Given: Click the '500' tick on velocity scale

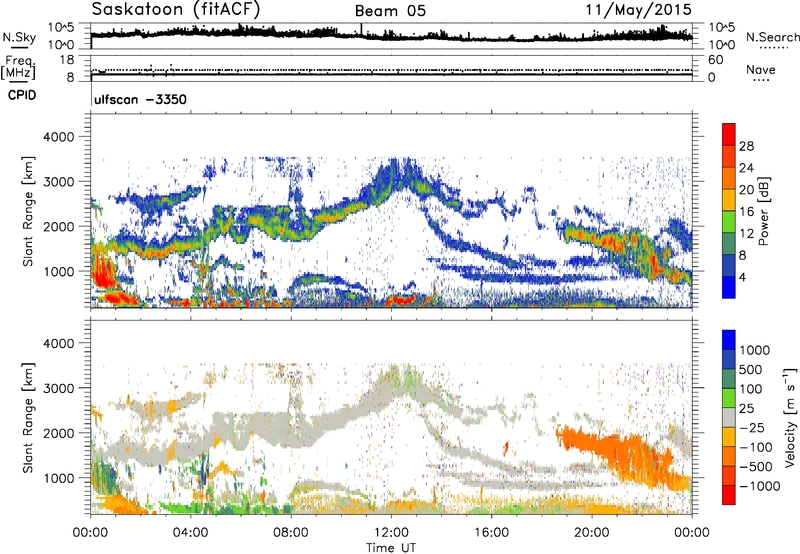Looking at the screenshot, I should 751,369.
